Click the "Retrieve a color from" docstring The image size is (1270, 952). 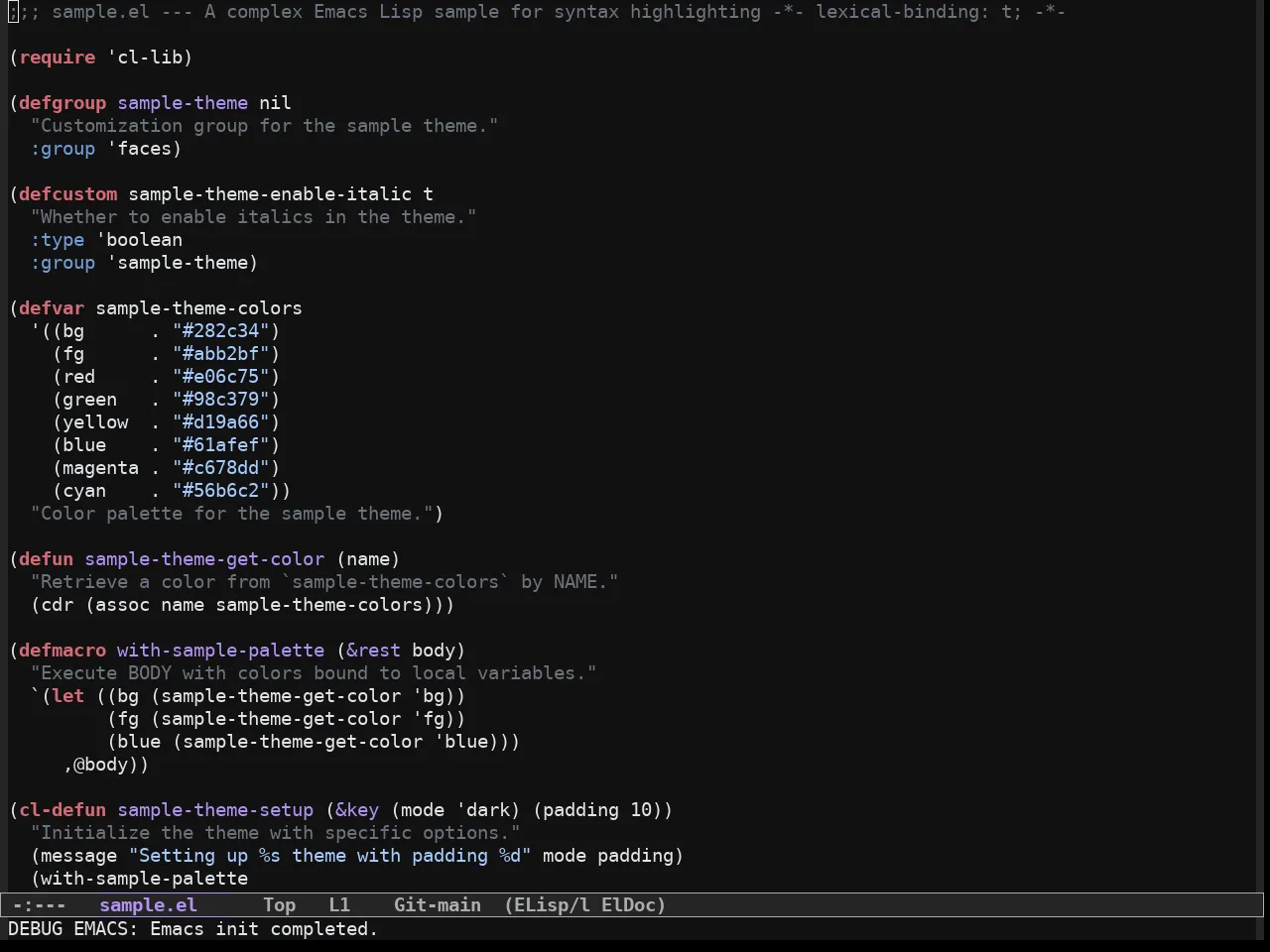click(x=324, y=582)
